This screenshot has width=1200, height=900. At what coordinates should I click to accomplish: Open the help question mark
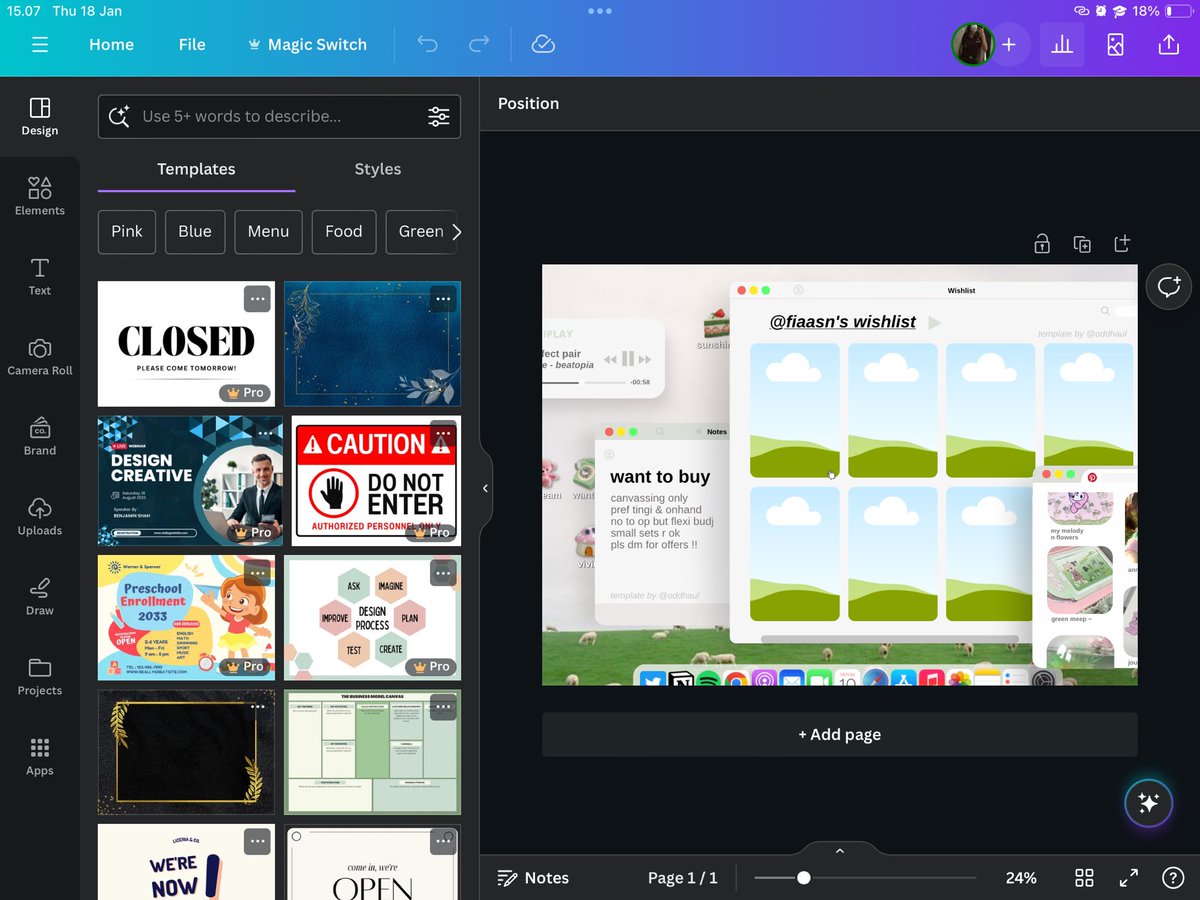click(1173, 878)
